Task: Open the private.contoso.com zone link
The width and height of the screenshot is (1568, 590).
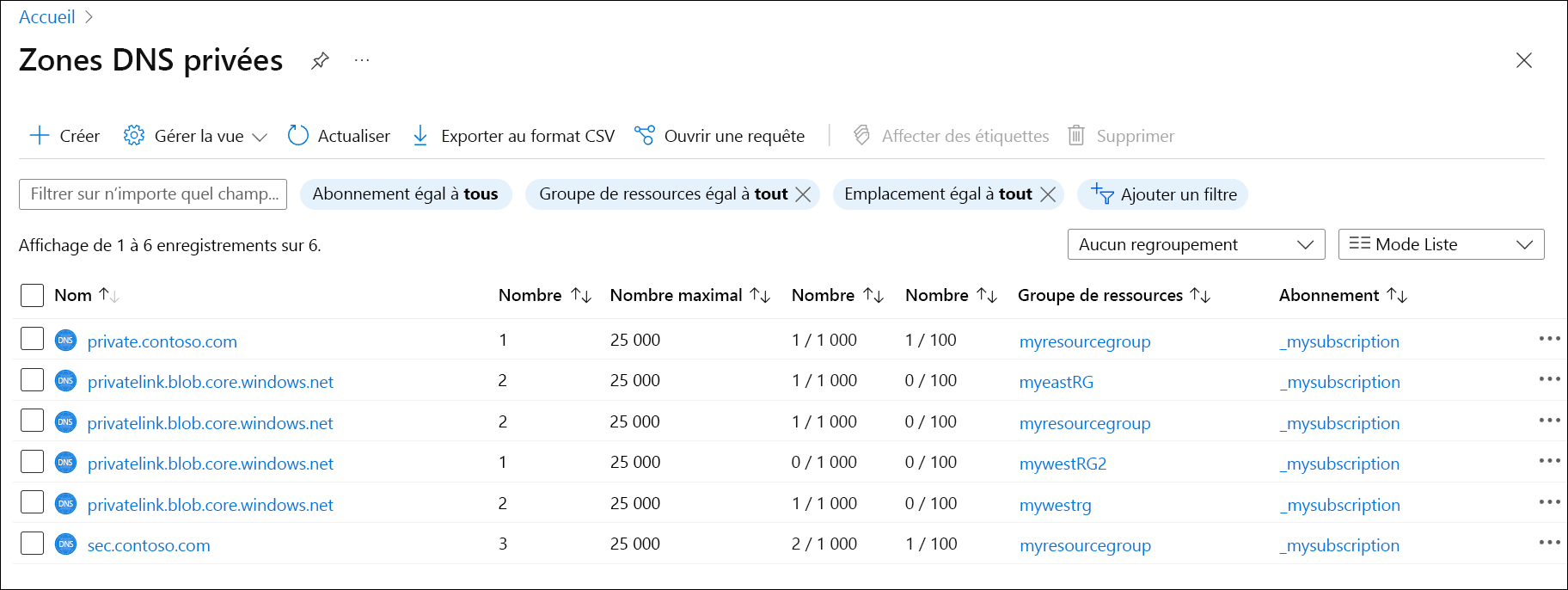Action: tap(162, 341)
